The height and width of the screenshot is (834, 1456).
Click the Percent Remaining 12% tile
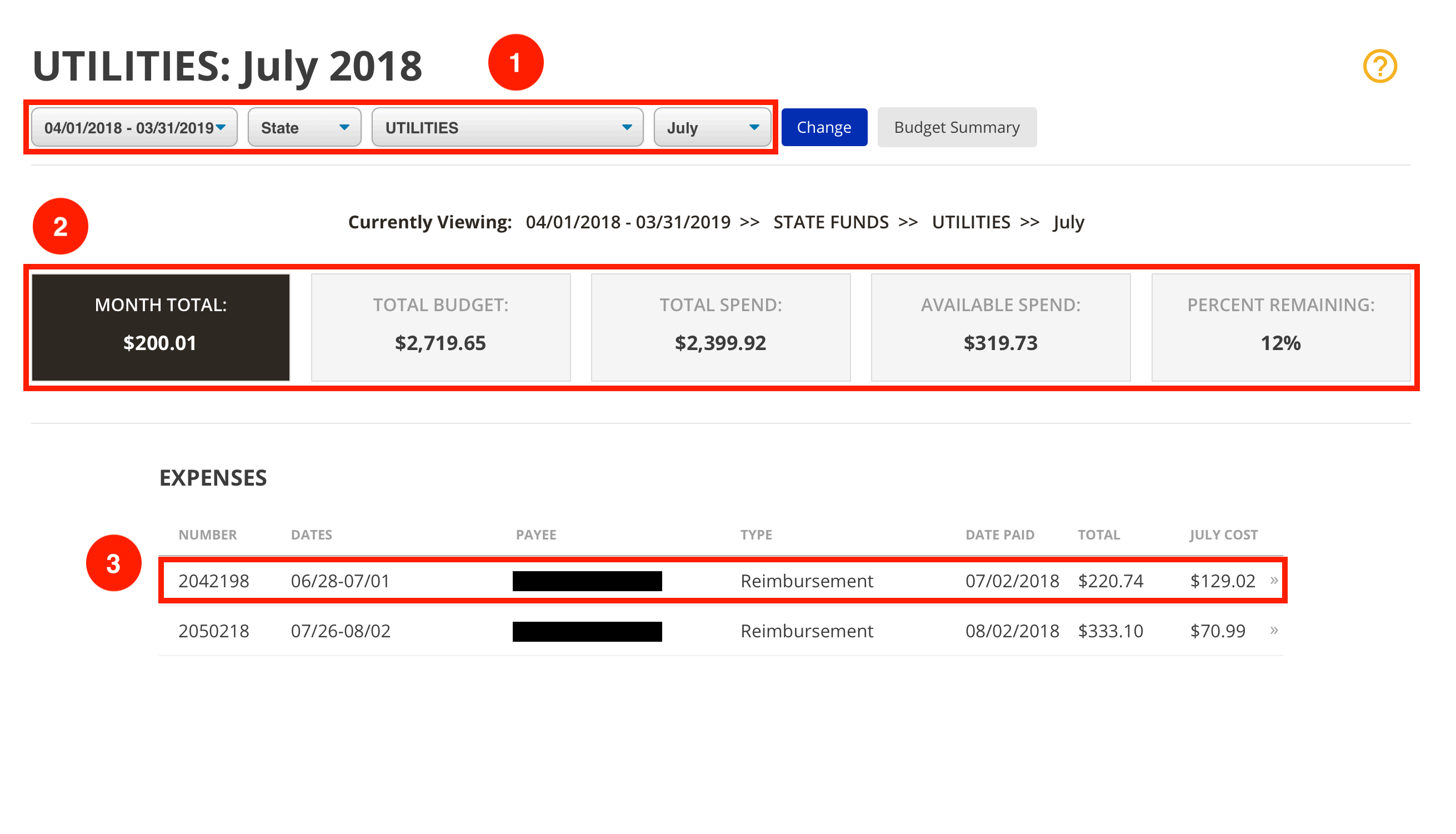point(1280,327)
